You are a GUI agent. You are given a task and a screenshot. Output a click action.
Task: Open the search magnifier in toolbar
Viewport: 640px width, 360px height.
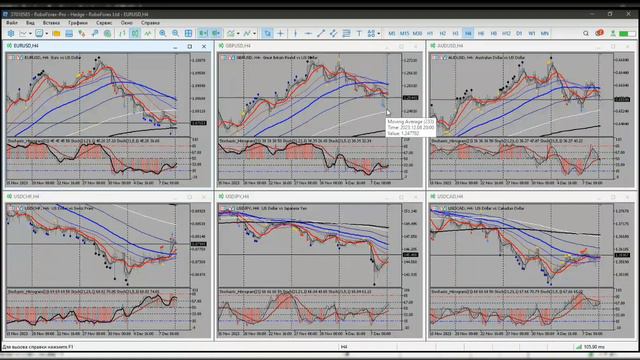[586, 33]
